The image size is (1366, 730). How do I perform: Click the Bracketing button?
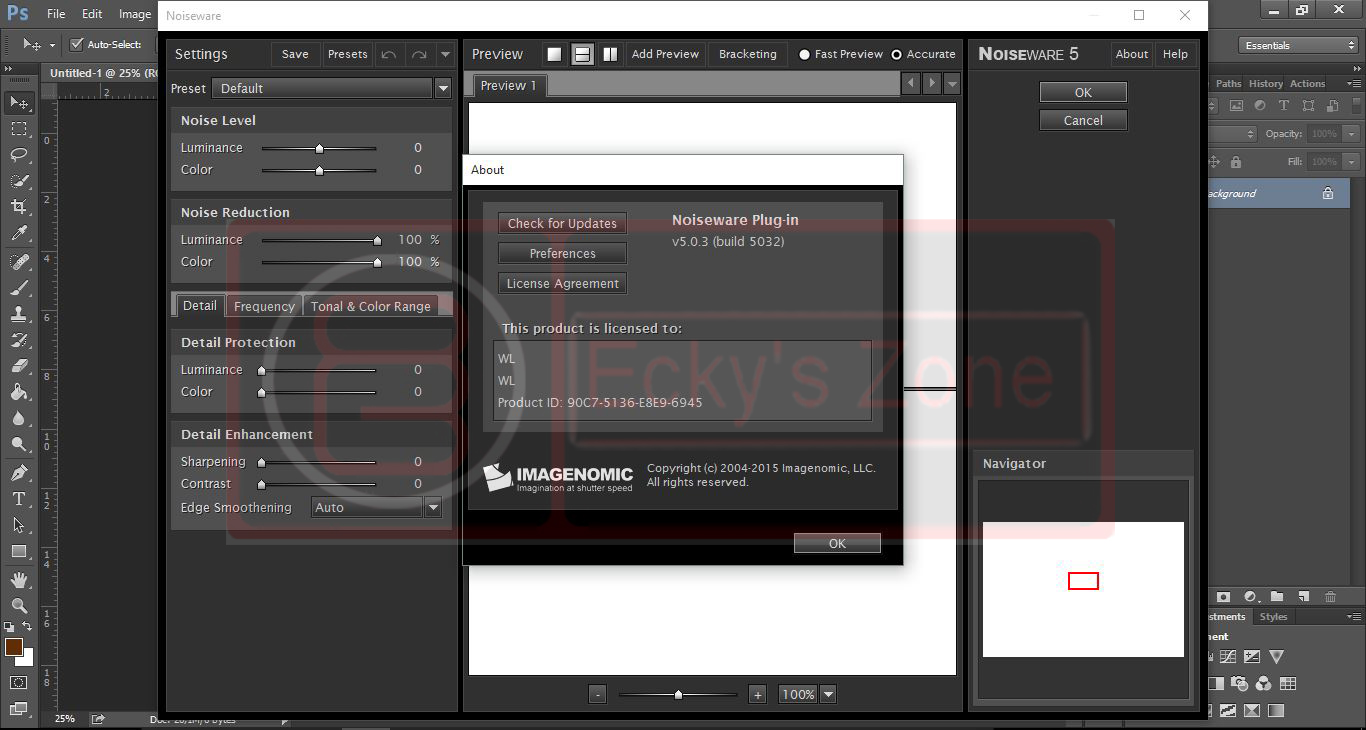coord(747,54)
